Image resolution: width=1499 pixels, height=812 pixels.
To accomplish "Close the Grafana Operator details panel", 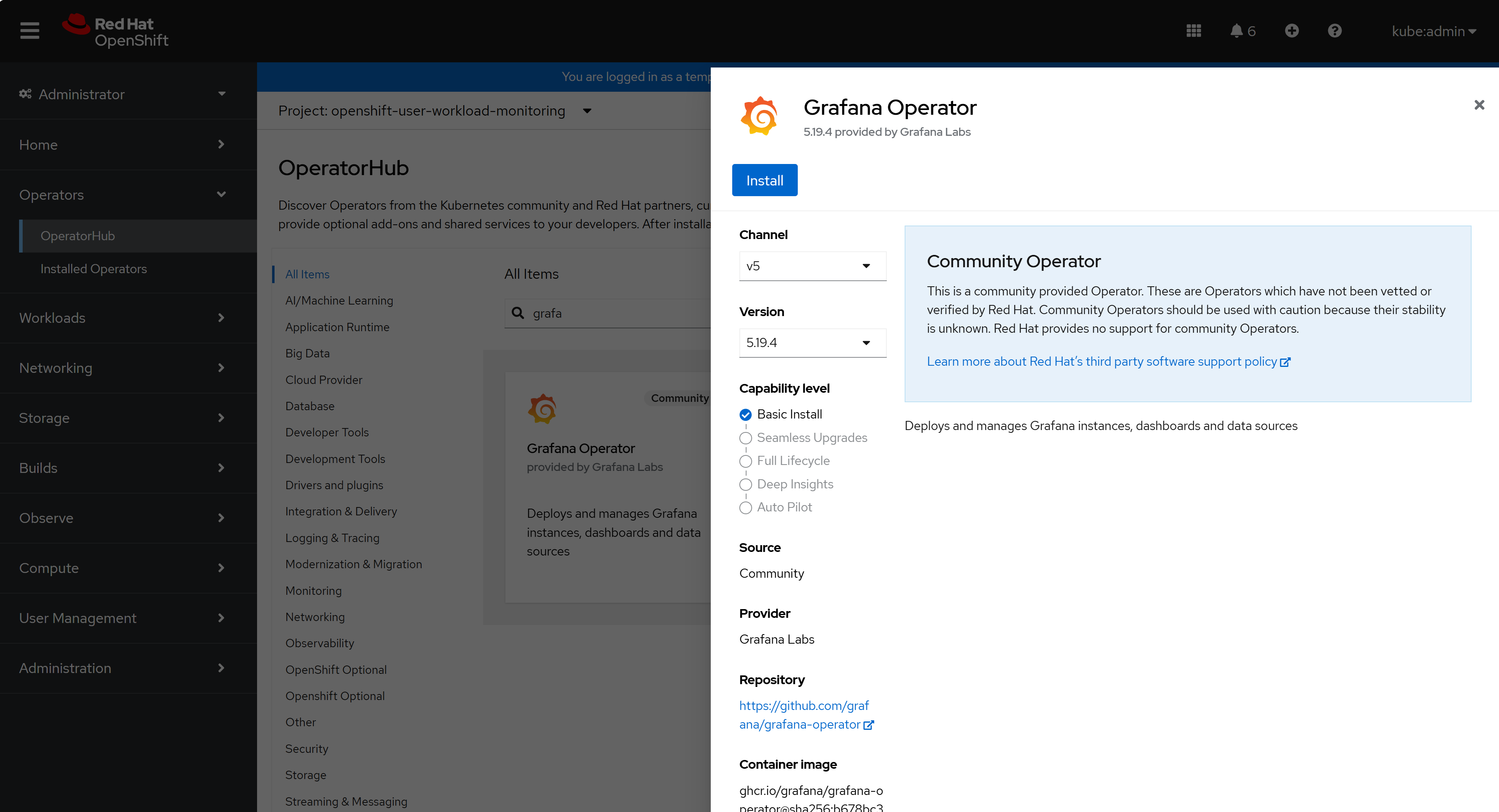I will [1479, 105].
